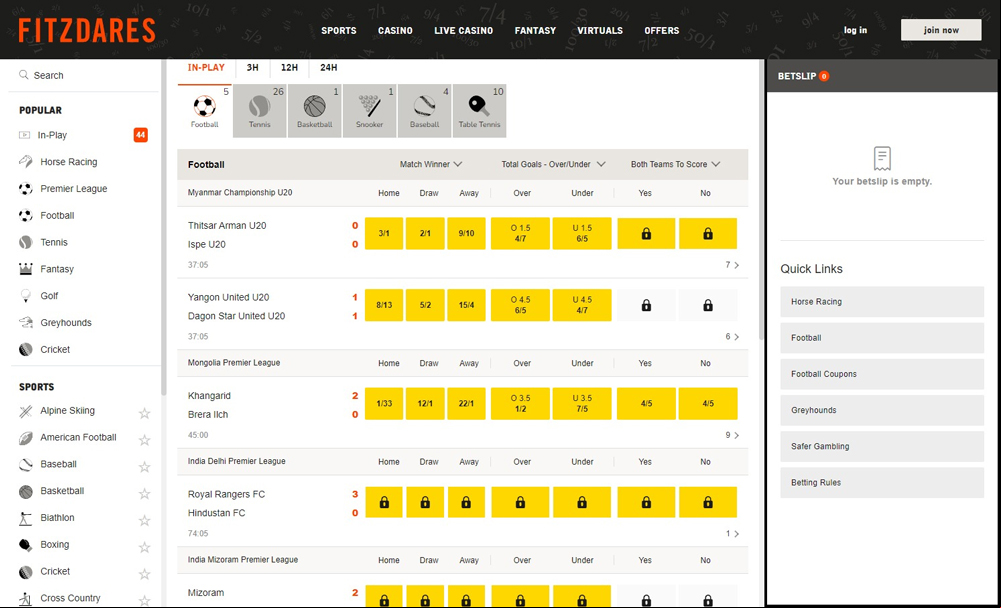Screen dimensions: 1001x608
Task: Select the Table Tennis sport icon tab
Action: click(479, 110)
